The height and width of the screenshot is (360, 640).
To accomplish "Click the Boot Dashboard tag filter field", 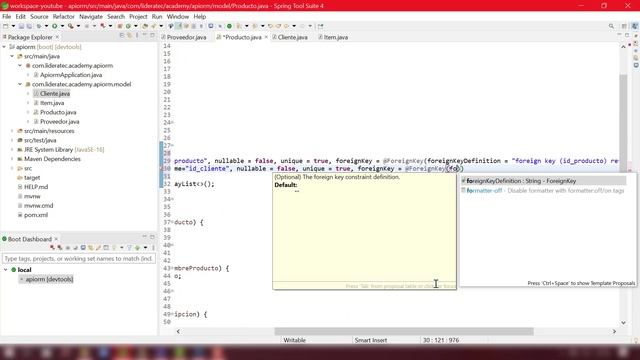I will point(79,259).
